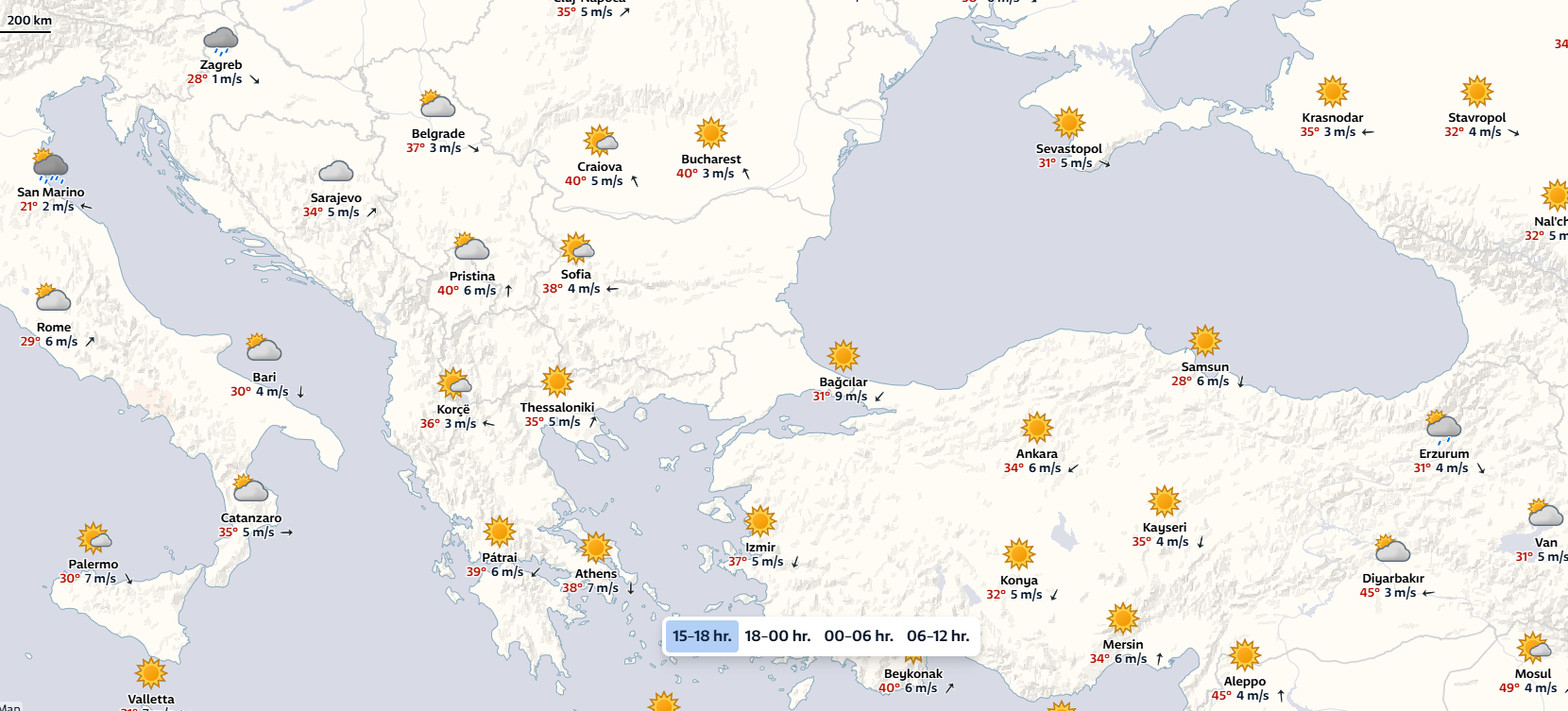Click Mosul's 49° 4 m/s reading

click(x=1528, y=688)
